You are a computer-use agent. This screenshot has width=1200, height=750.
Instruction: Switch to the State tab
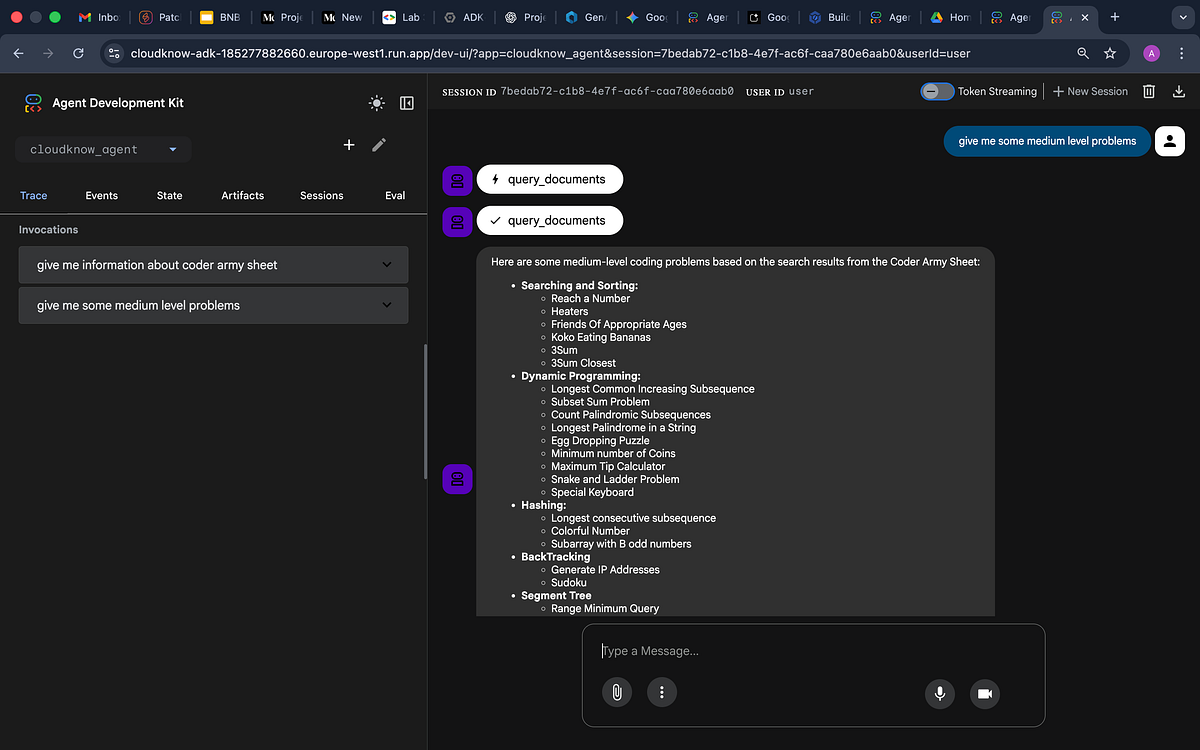[x=170, y=195]
